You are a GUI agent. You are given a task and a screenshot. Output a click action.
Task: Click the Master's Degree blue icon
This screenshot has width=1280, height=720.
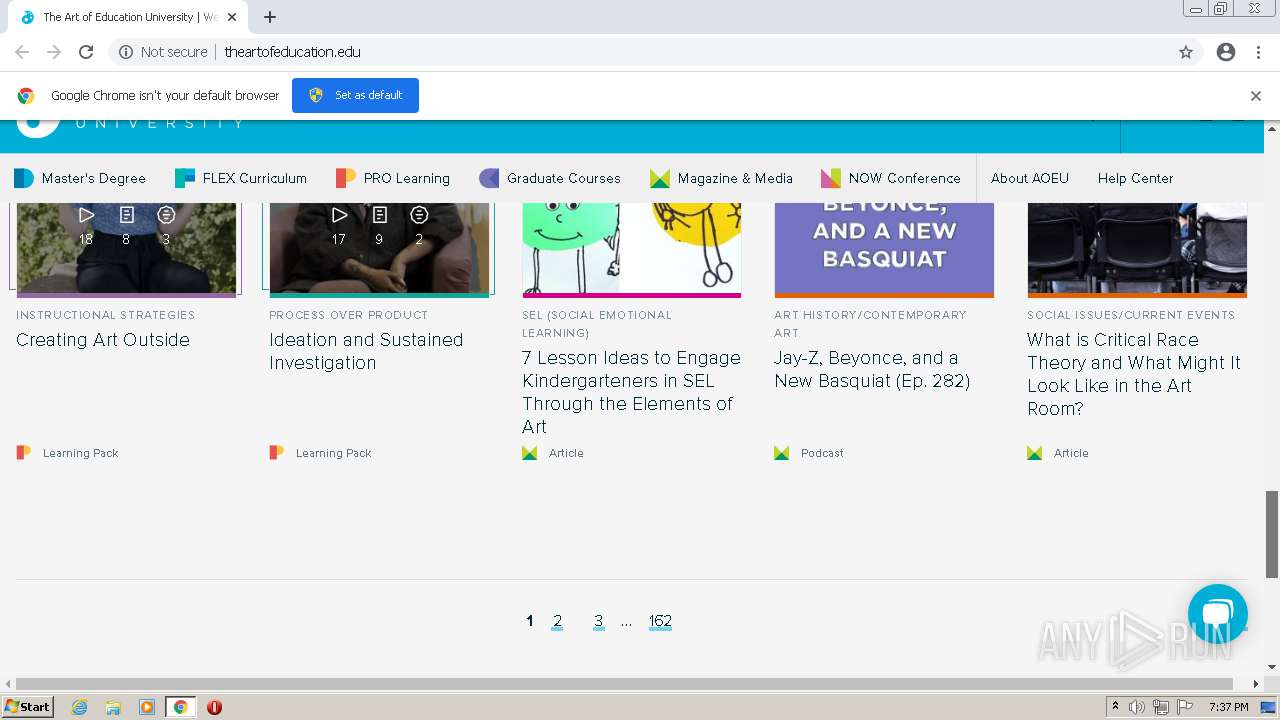pyautogui.click(x=24, y=178)
